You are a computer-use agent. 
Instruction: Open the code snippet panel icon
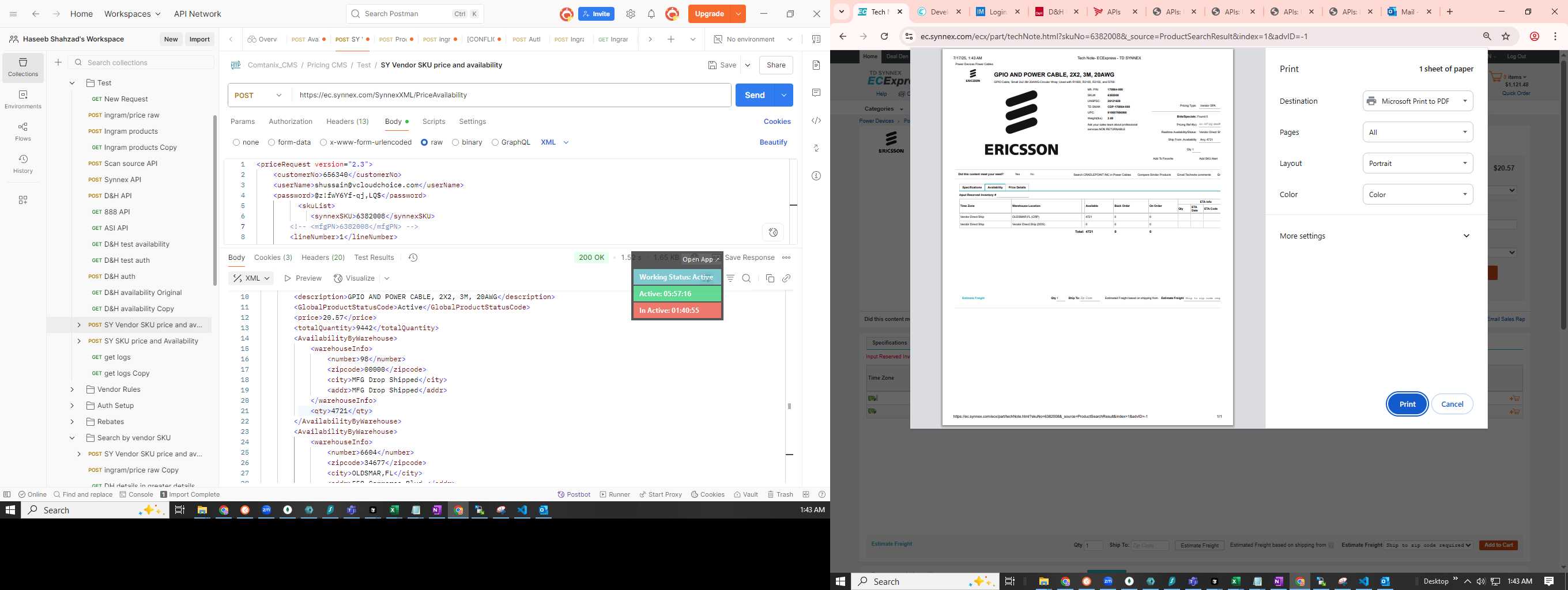[816, 120]
